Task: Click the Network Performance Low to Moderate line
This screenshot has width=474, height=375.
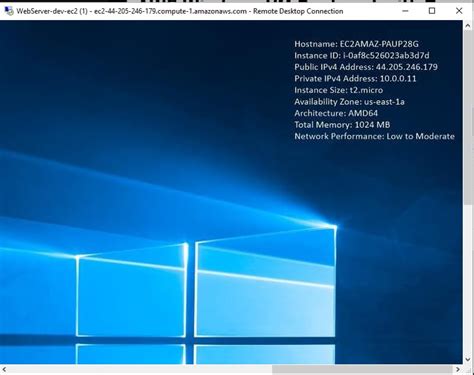Action: (374, 136)
